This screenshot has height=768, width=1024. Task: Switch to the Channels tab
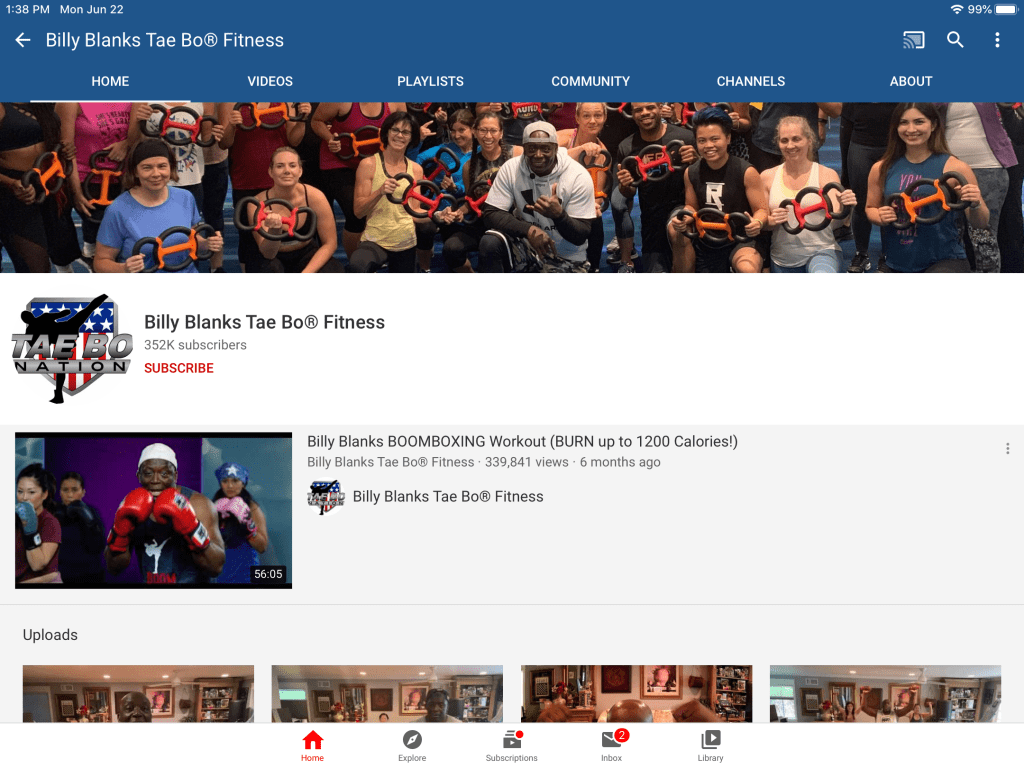[x=751, y=81]
